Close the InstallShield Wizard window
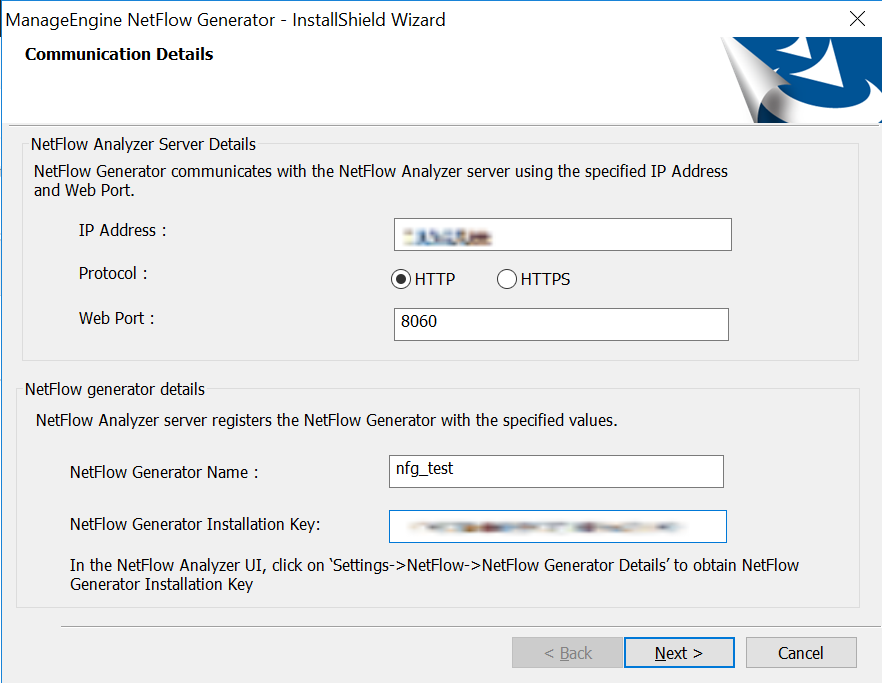Image resolution: width=882 pixels, height=683 pixels. coord(857,19)
